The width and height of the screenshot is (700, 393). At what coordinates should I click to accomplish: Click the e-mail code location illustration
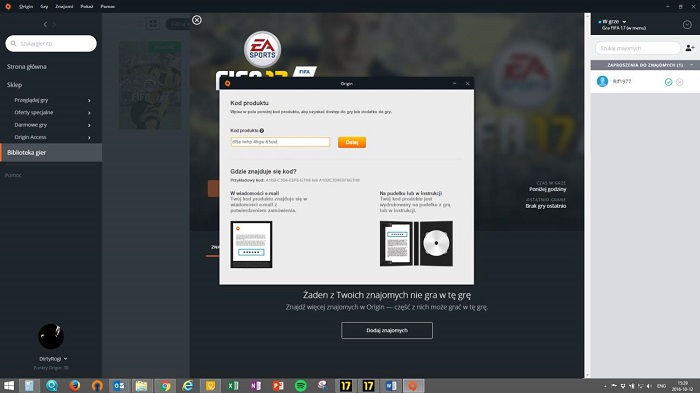tap(251, 245)
